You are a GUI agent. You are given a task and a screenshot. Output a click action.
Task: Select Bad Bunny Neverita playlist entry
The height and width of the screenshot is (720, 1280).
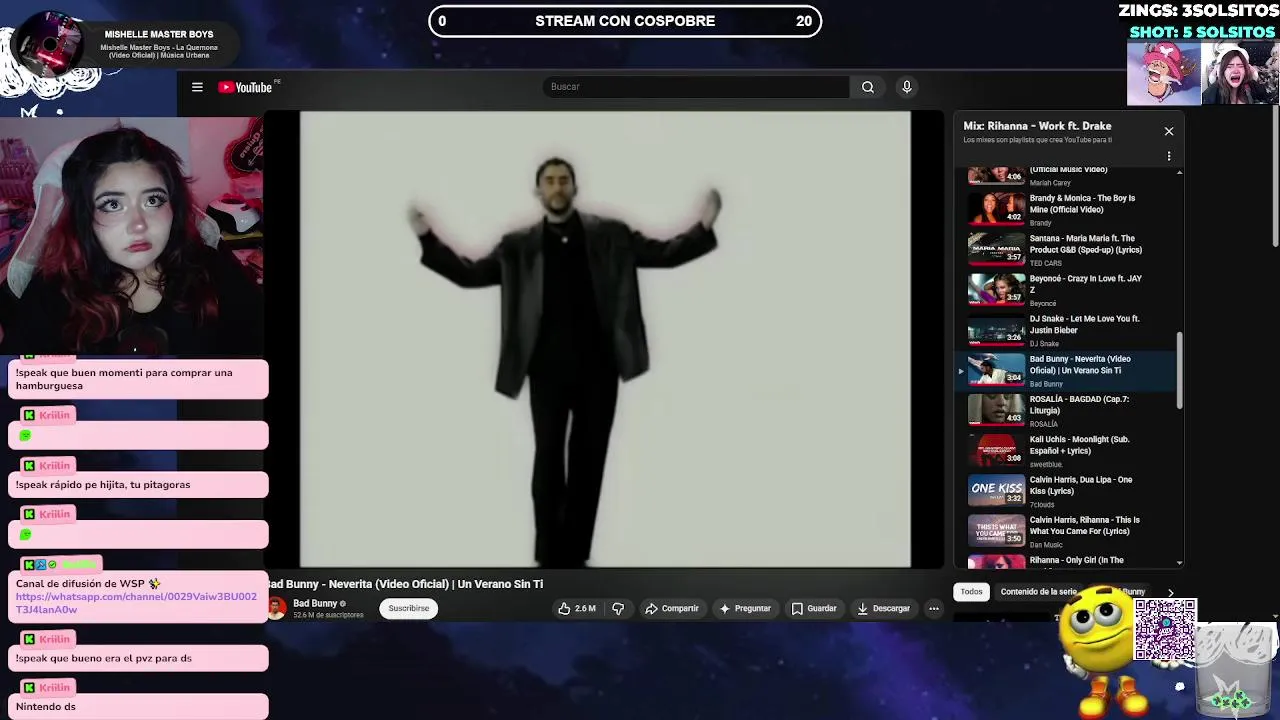click(x=1064, y=370)
